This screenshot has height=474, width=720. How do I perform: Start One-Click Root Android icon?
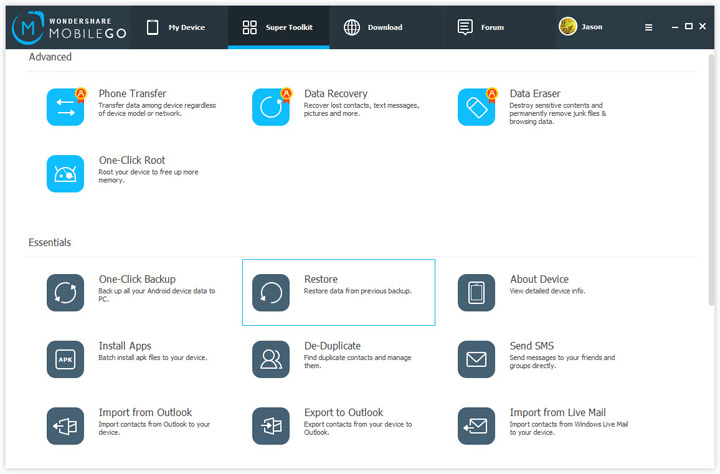[x=65, y=174]
